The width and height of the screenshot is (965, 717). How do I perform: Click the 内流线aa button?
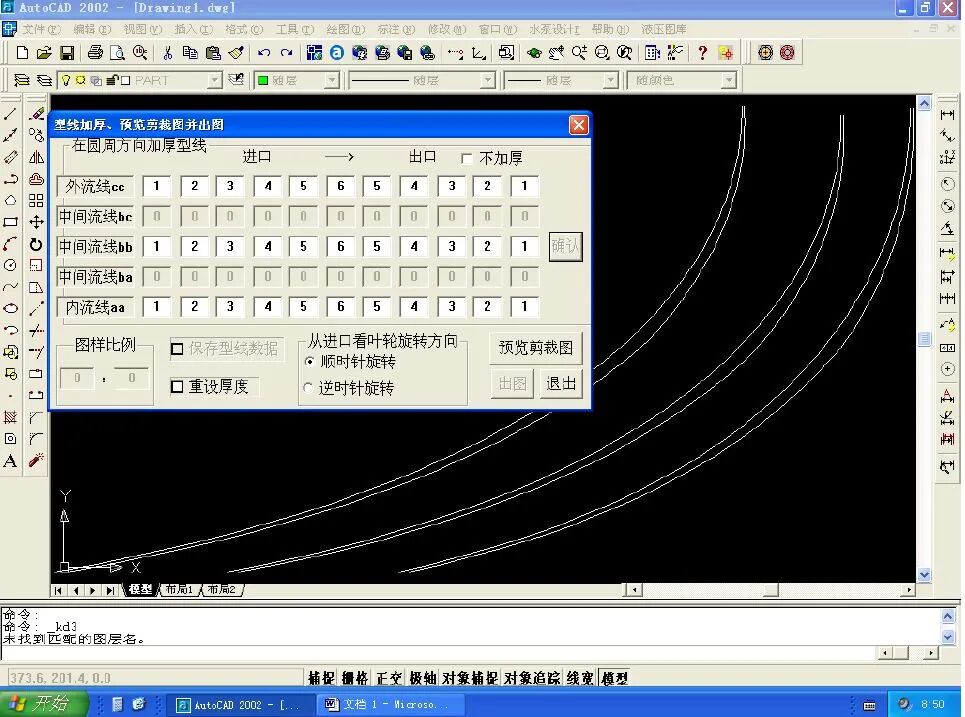pos(95,307)
